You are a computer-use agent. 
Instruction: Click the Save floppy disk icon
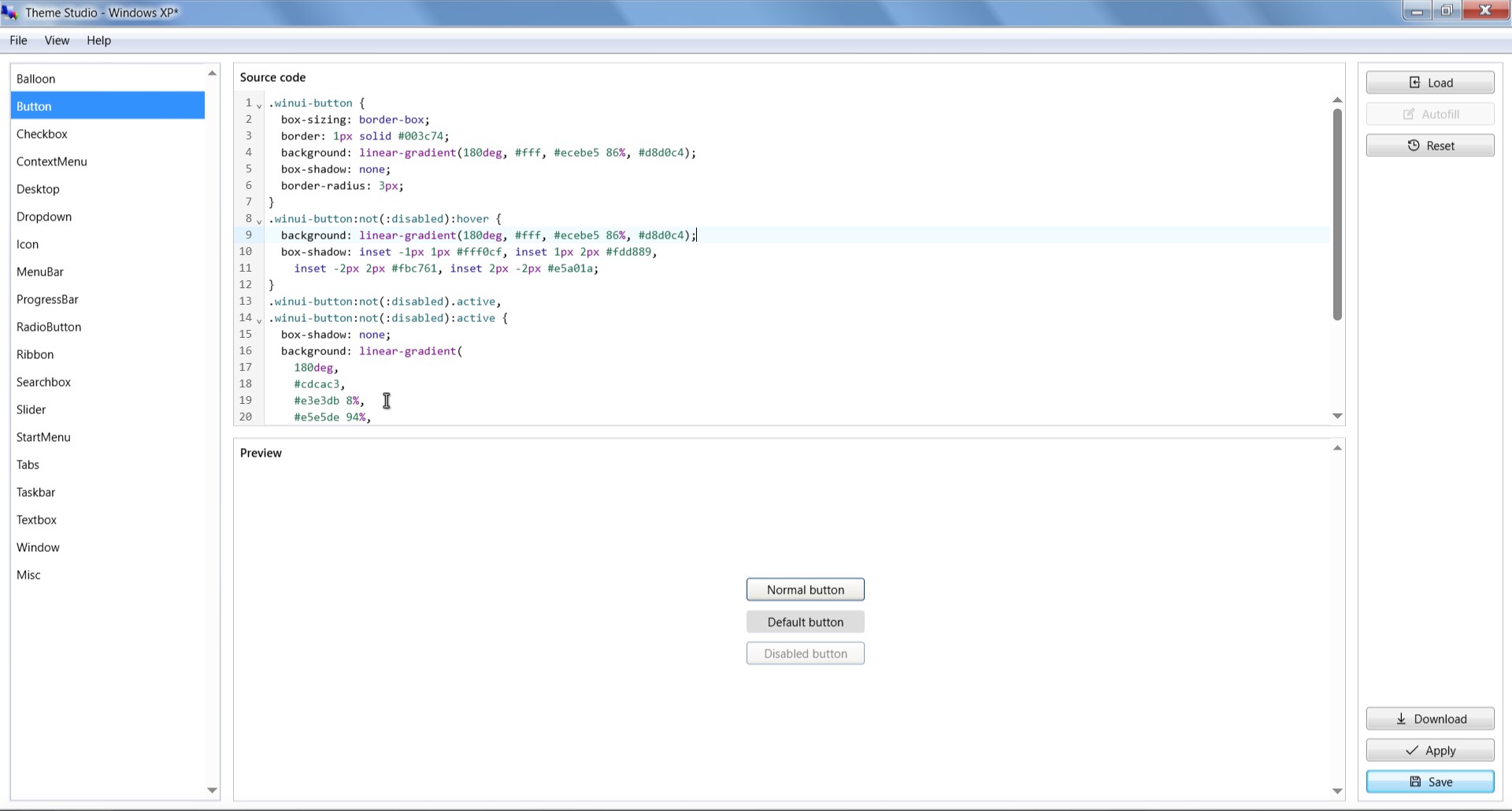(1415, 781)
